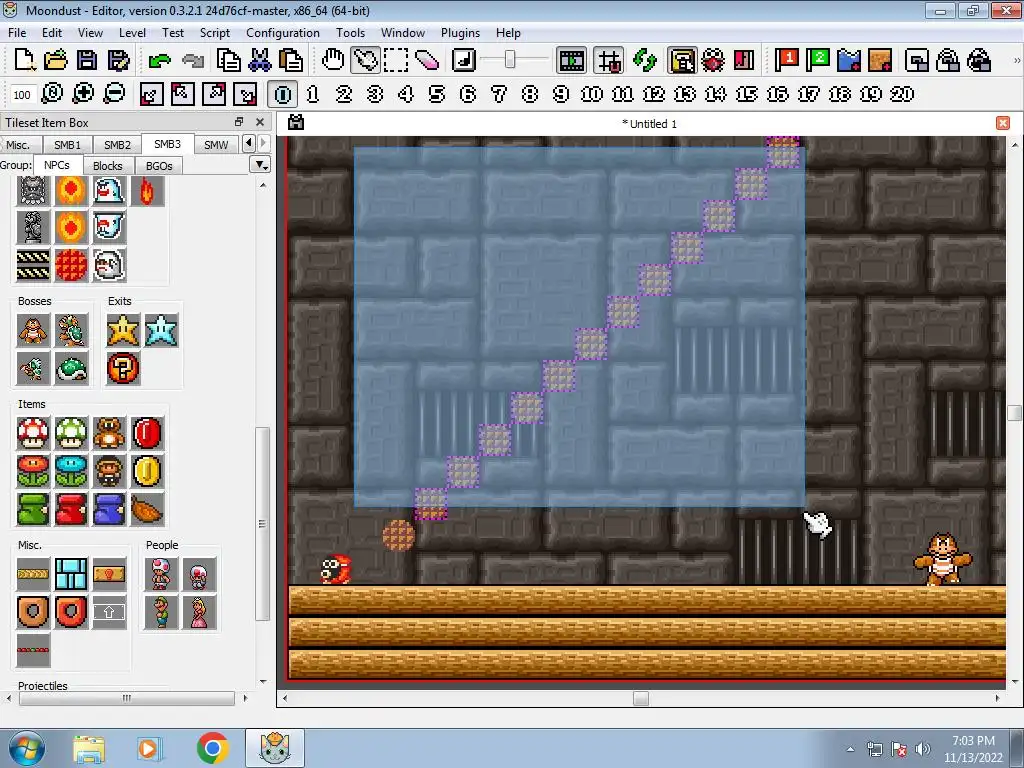Open the red bug debugger icon
Screen dimensions: 1024x768
(x=712, y=60)
